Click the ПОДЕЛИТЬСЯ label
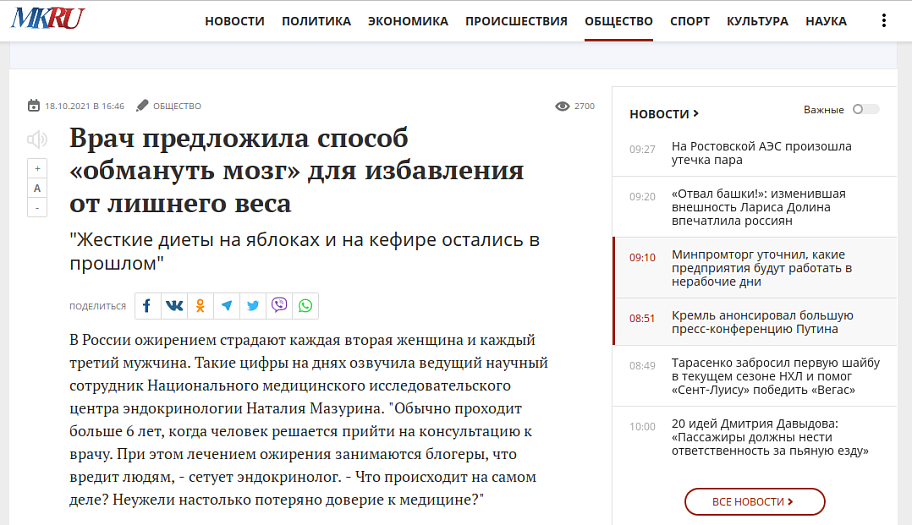 point(98,306)
